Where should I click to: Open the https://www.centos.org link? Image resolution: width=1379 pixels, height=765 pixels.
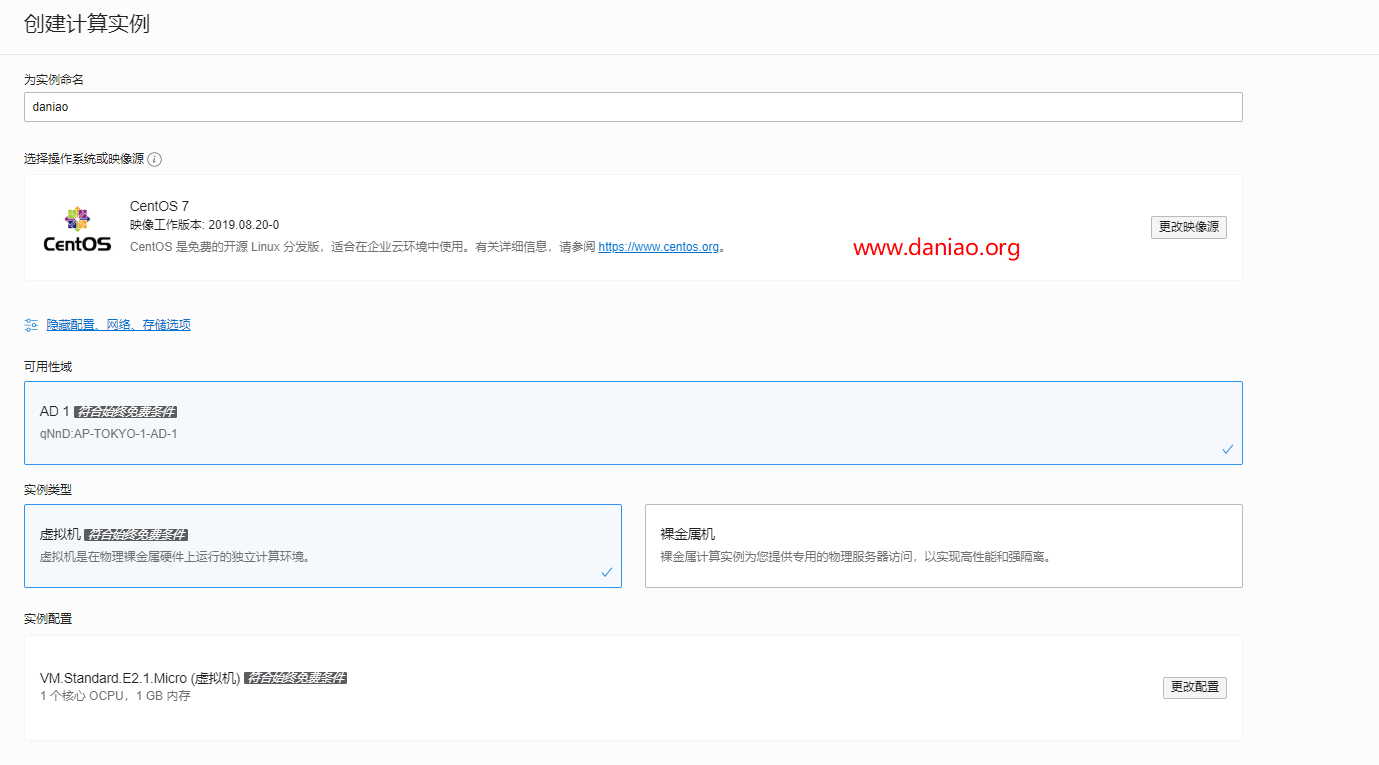tap(658, 247)
